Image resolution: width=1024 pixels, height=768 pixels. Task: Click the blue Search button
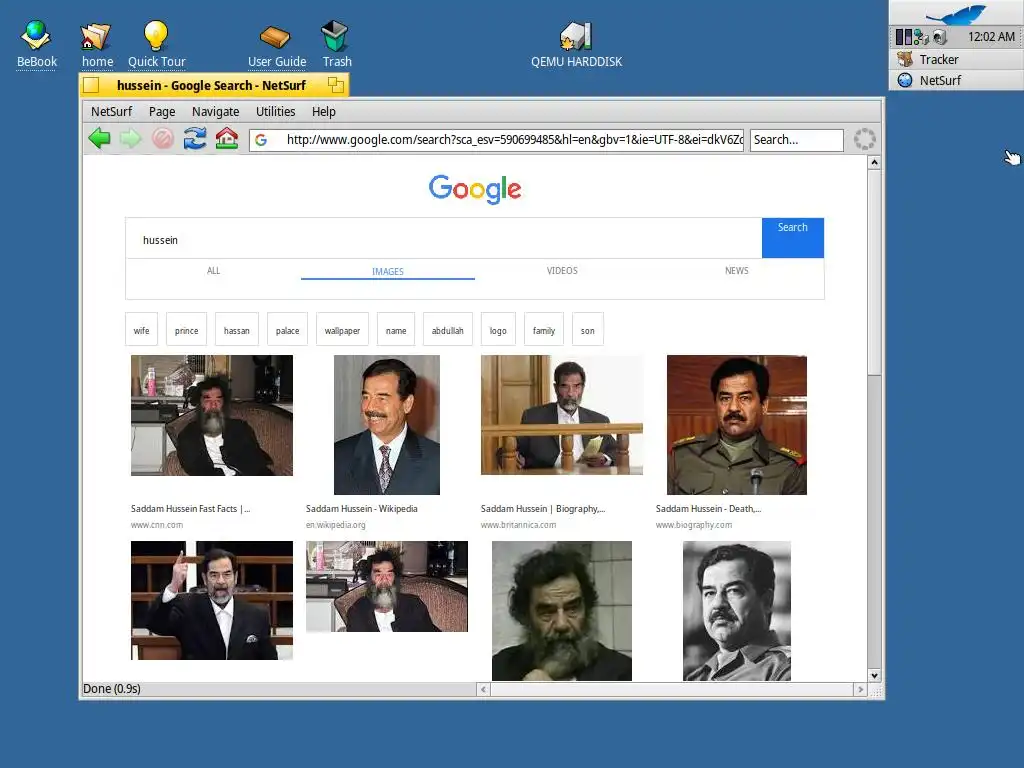pyautogui.click(x=793, y=238)
